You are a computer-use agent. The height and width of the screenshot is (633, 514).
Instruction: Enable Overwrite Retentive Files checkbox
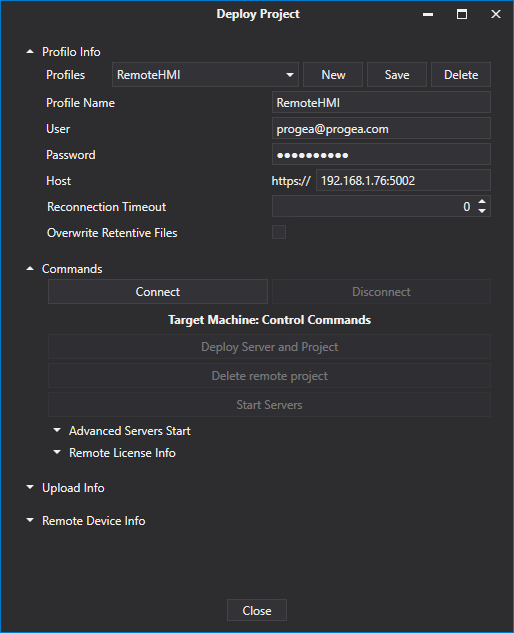coord(279,232)
